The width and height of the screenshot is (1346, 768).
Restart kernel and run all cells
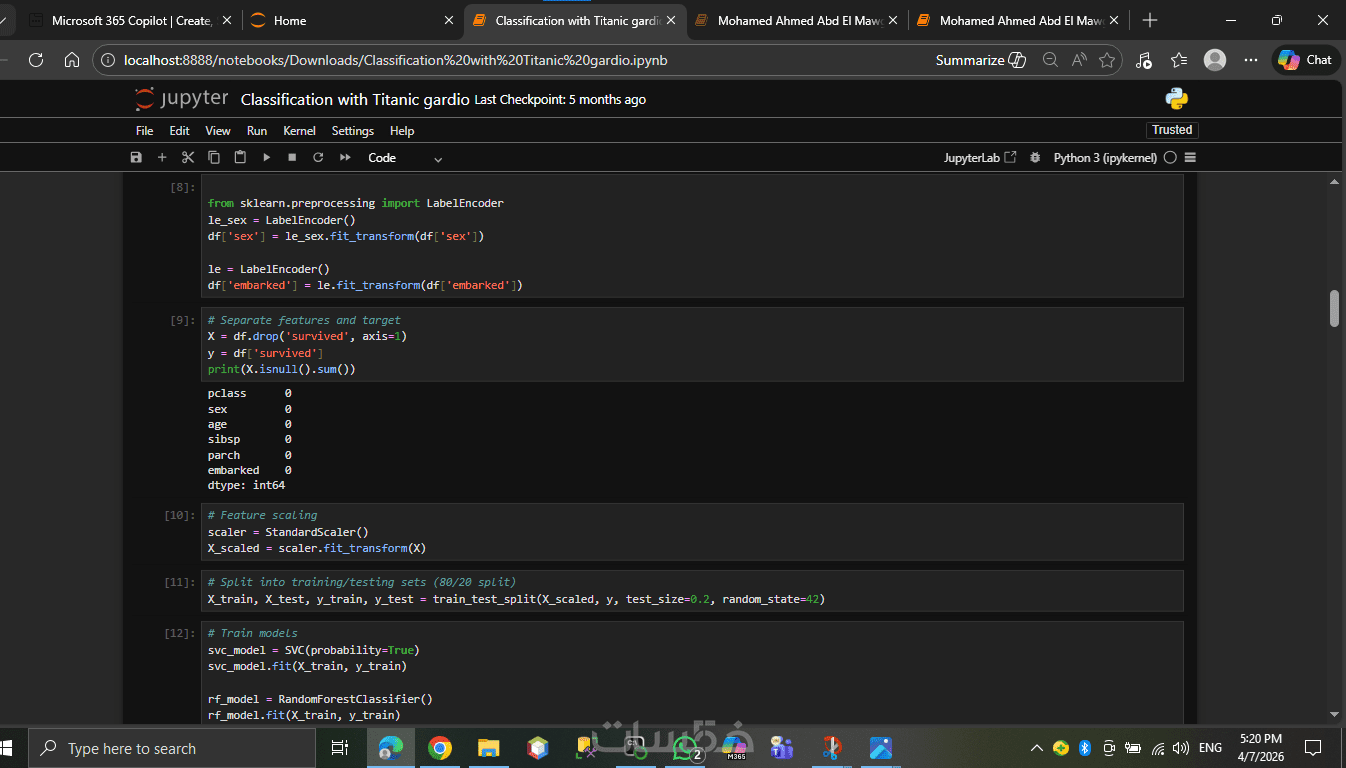point(345,158)
